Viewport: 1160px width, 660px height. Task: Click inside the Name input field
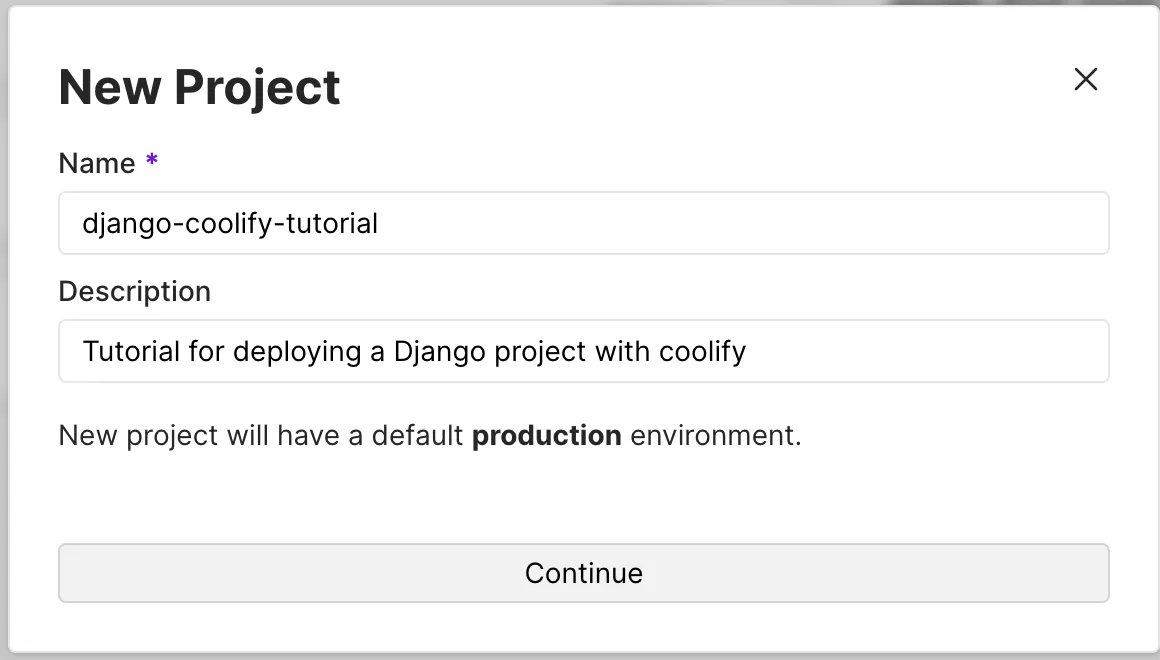583,223
